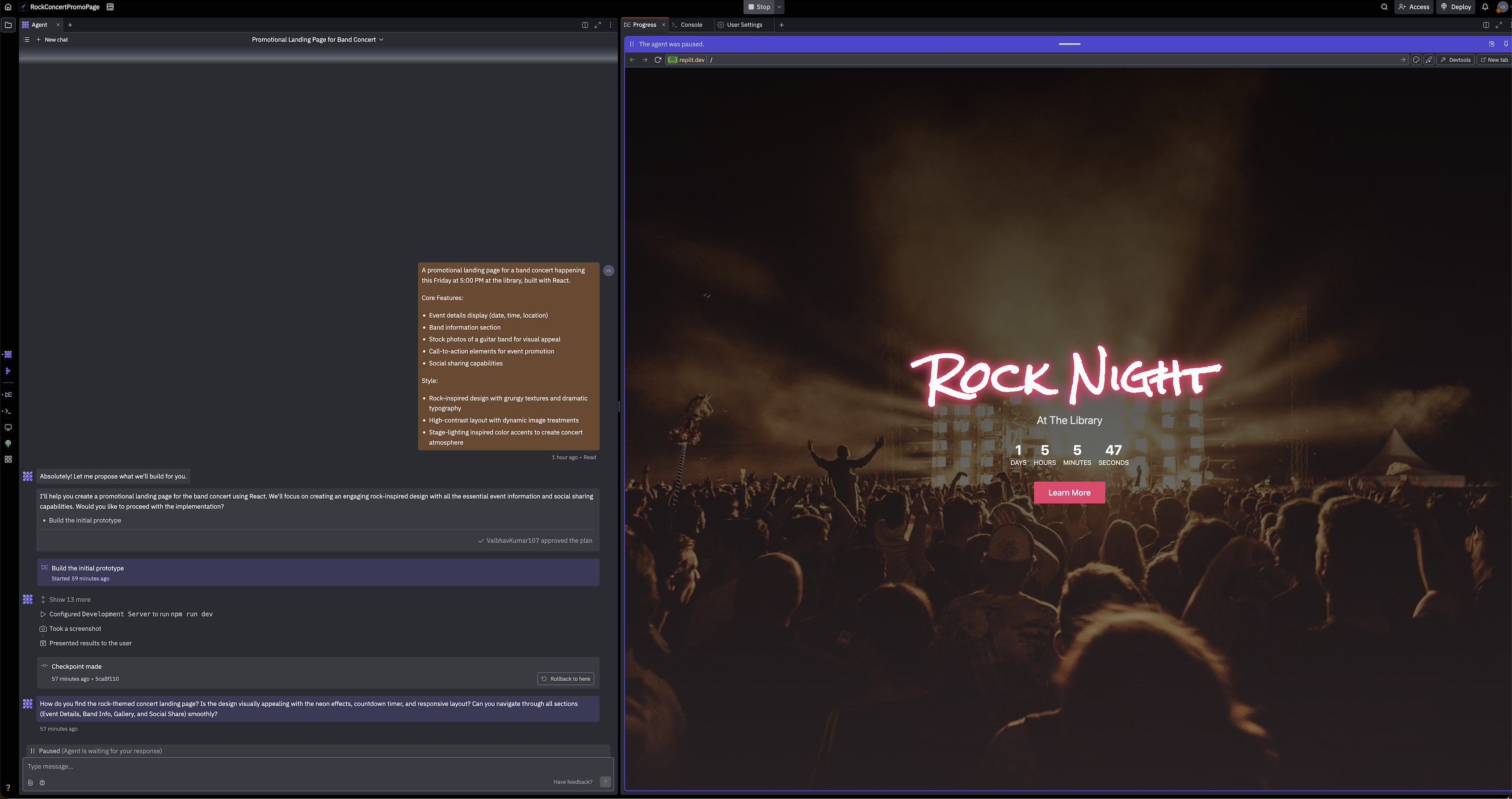Viewport: 1512px width, 799px height.
Task: Open the help question mark icon
Action: pyautogui.click(x=8, y=788)
